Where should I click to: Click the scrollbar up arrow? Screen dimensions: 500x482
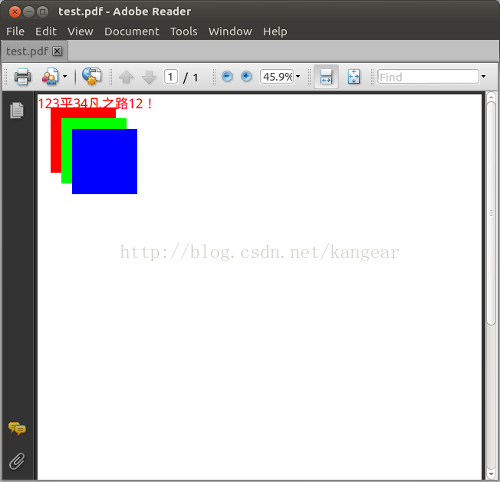[491, 97]
